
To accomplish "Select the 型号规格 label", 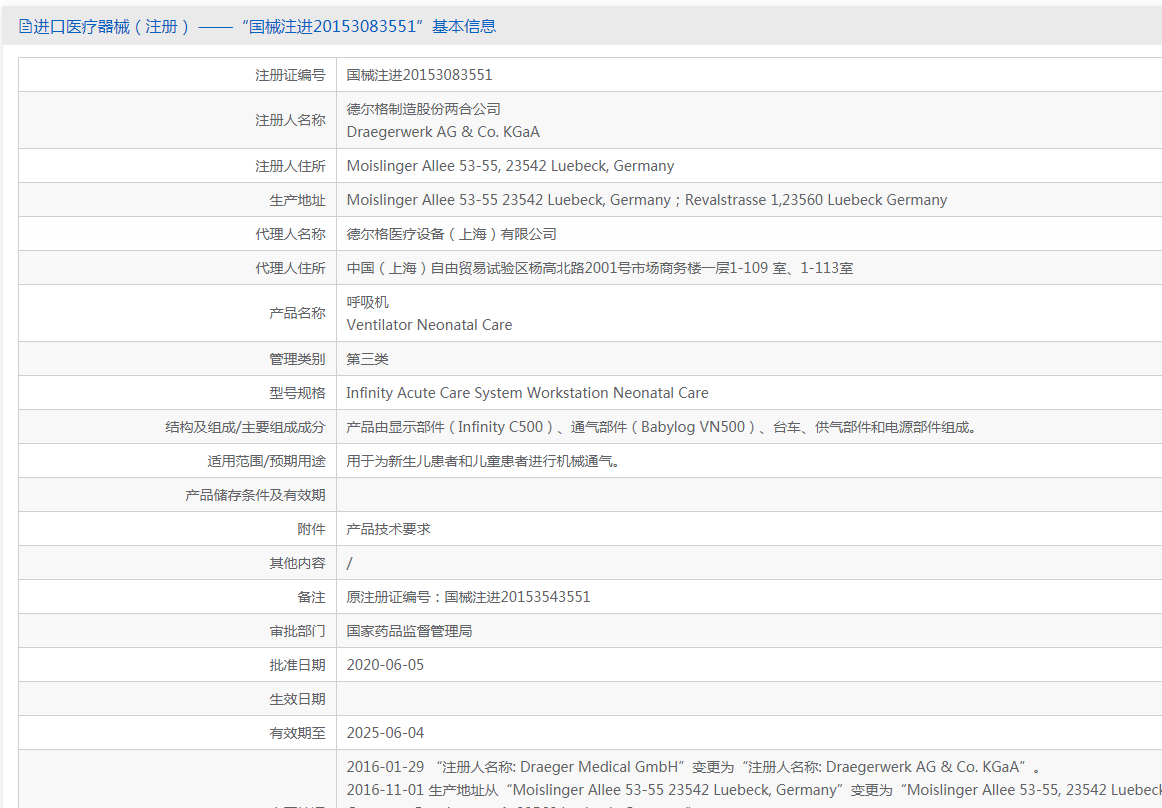I will [297, 394].
